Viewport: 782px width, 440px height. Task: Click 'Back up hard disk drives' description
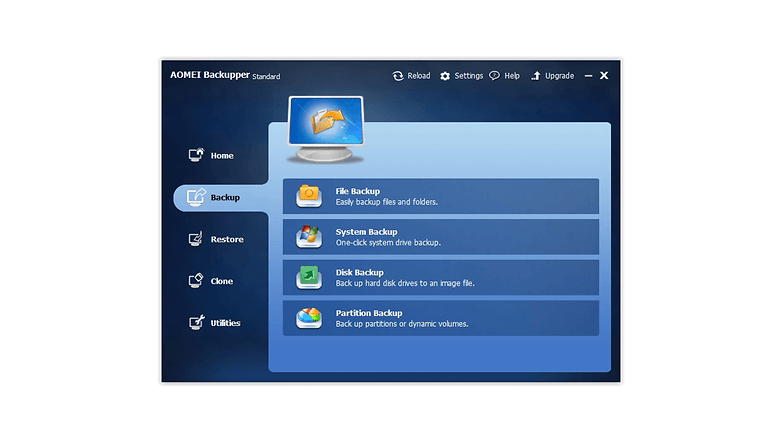[405, 283]
